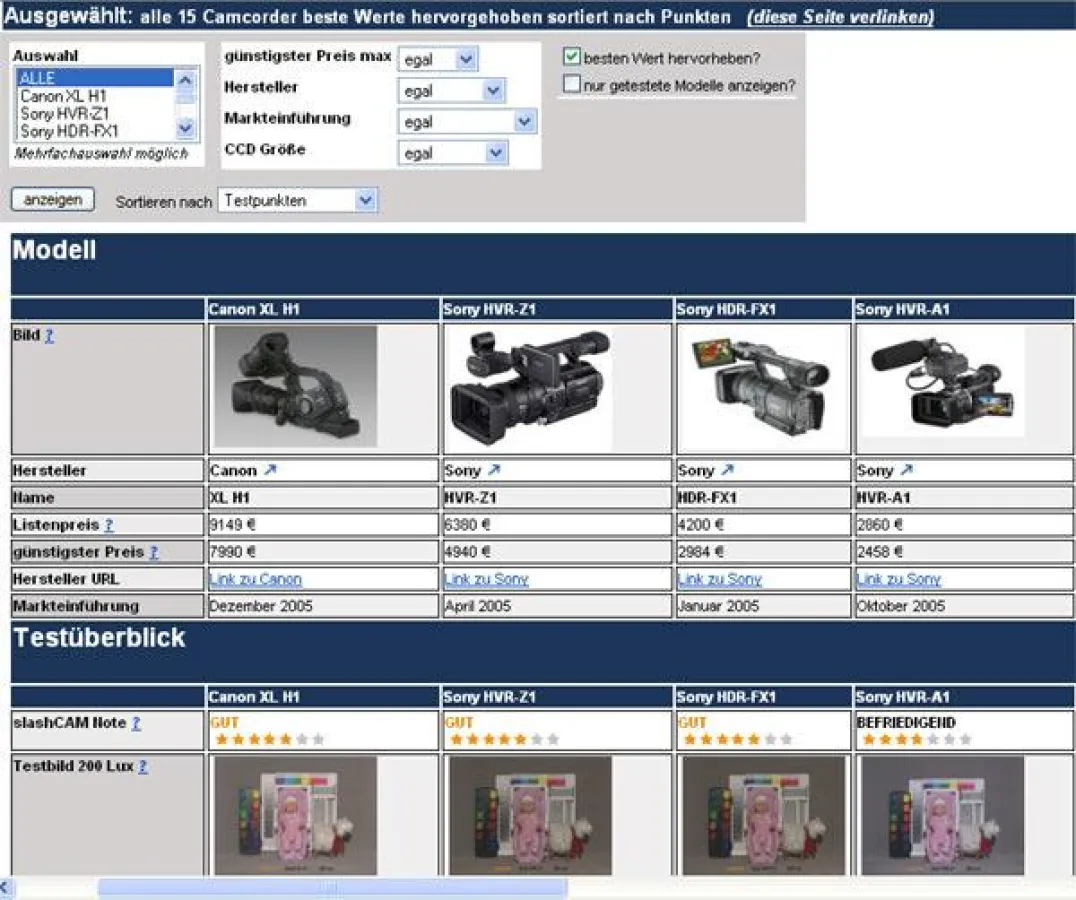This screenshot has height=900, width=1076.
Task: Open help for slashCAM Note
Action: point(136,723)
